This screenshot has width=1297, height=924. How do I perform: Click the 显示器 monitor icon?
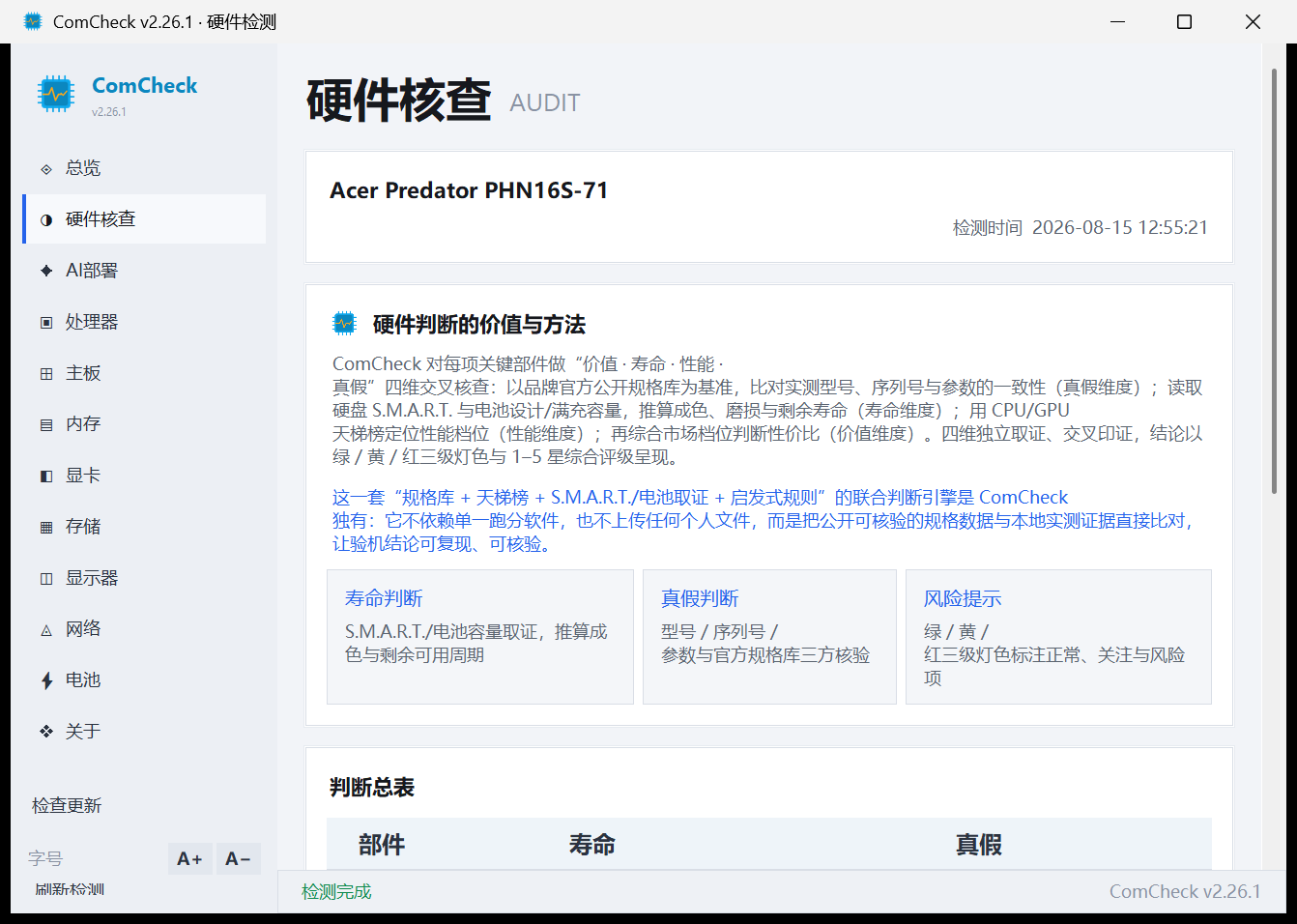(x=46, y=579)
